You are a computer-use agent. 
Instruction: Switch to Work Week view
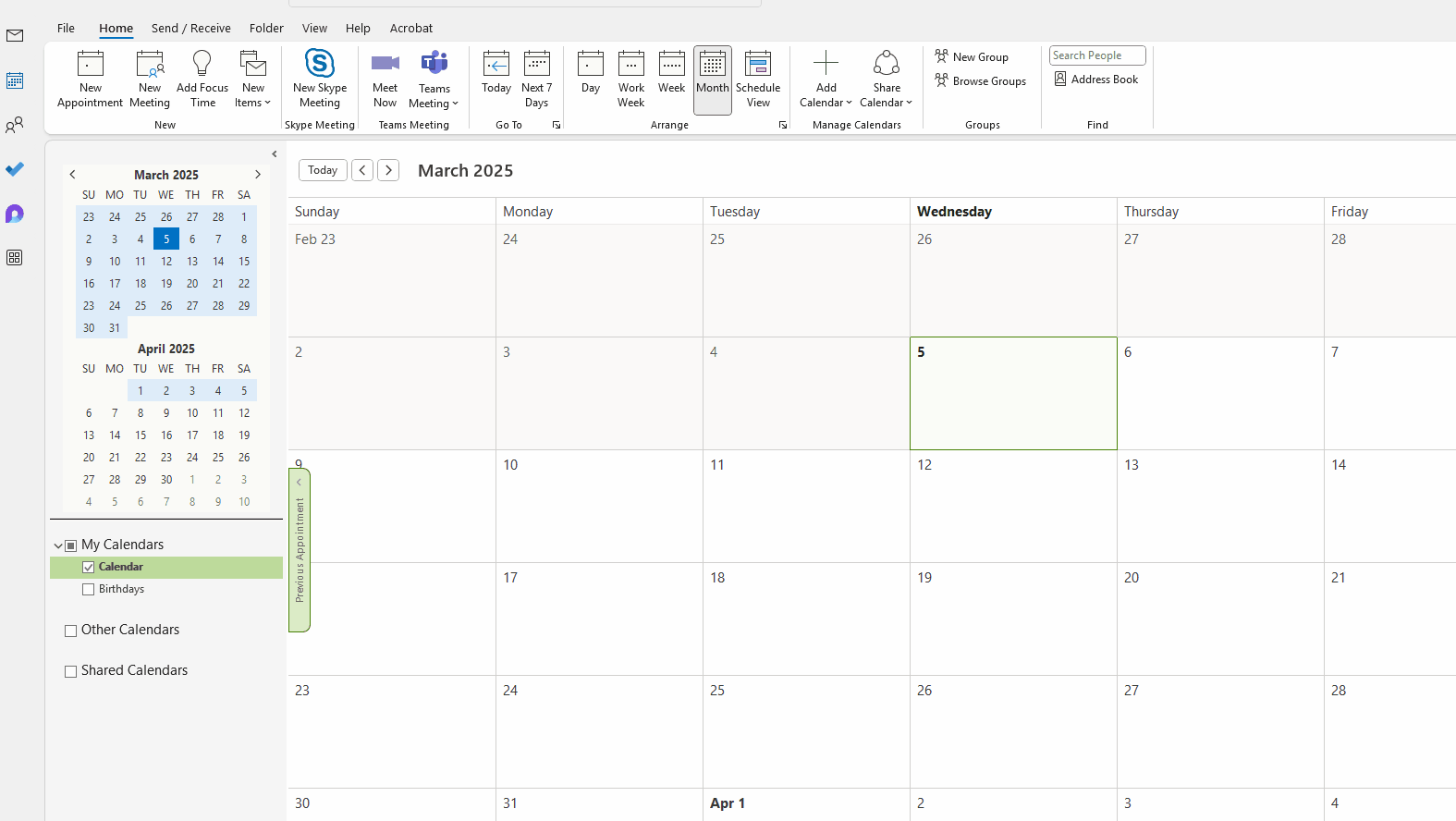click(631, 80)
